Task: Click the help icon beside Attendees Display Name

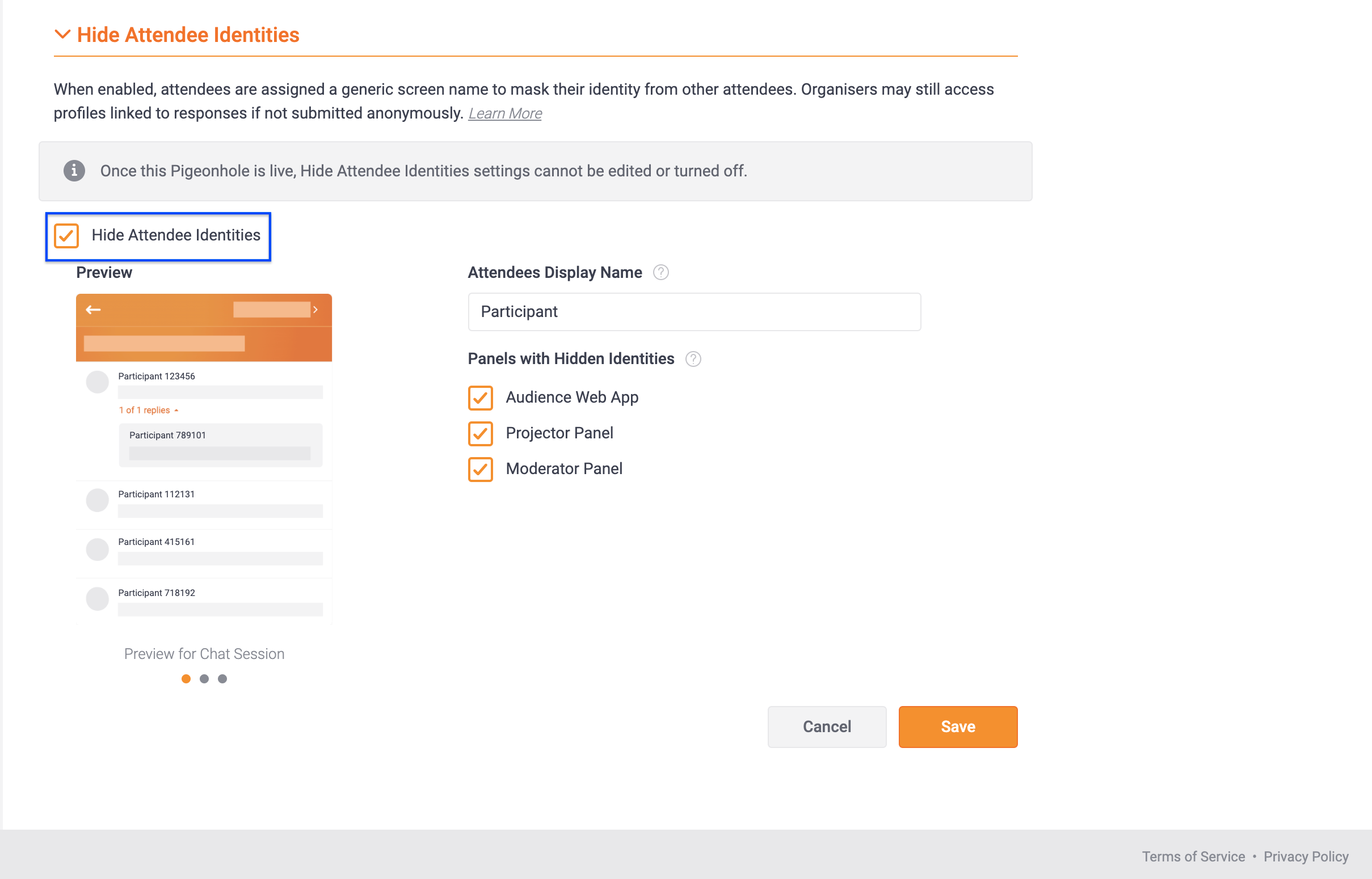Action: (660, 272)
